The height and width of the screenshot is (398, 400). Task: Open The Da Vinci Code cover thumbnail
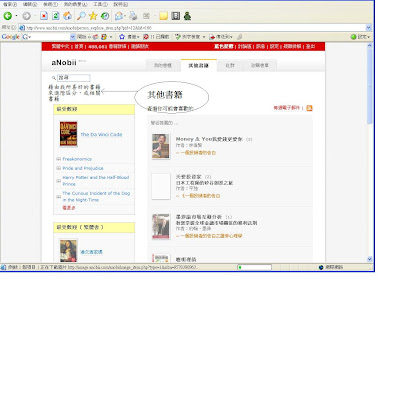pyautogui.click(x=68, y=134)
